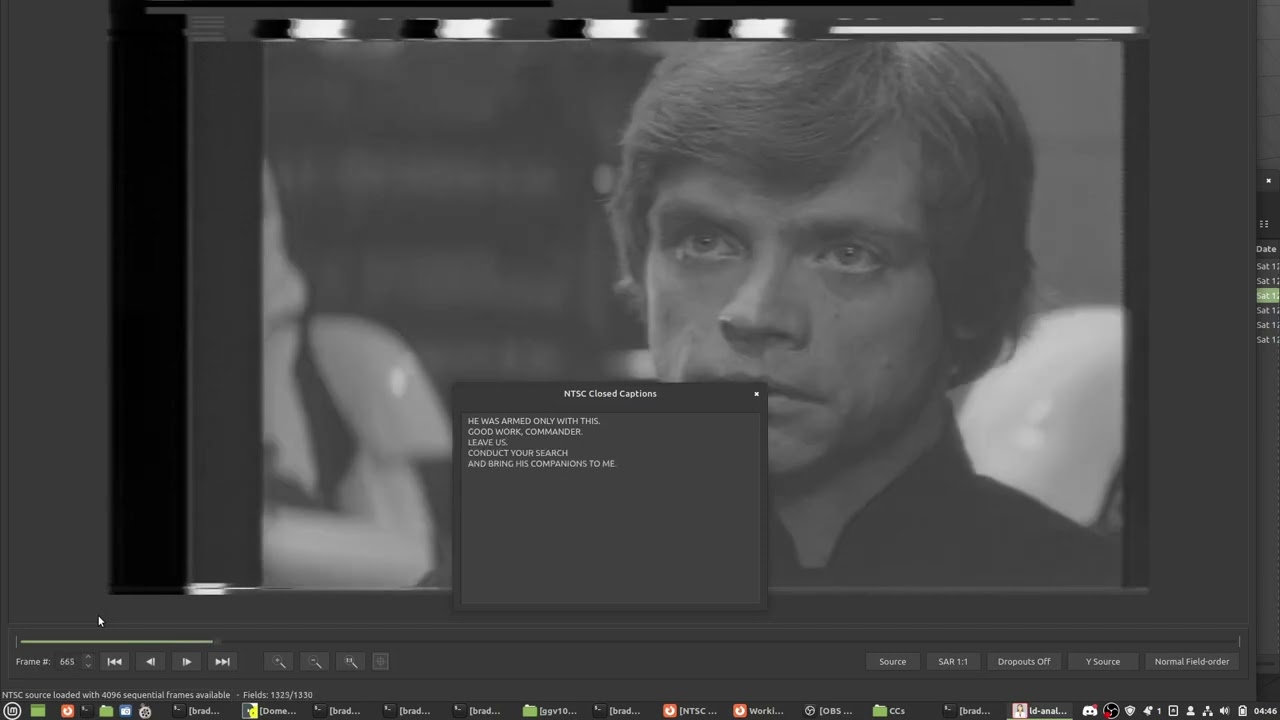Launch the blue screenshot camera icon
The height and width of the screenshot is (720, 1280).
tap(126, 711)
